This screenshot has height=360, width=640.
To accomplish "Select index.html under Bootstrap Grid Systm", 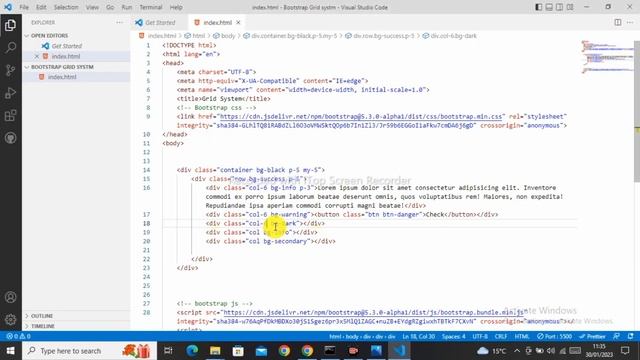I will 62,77.
